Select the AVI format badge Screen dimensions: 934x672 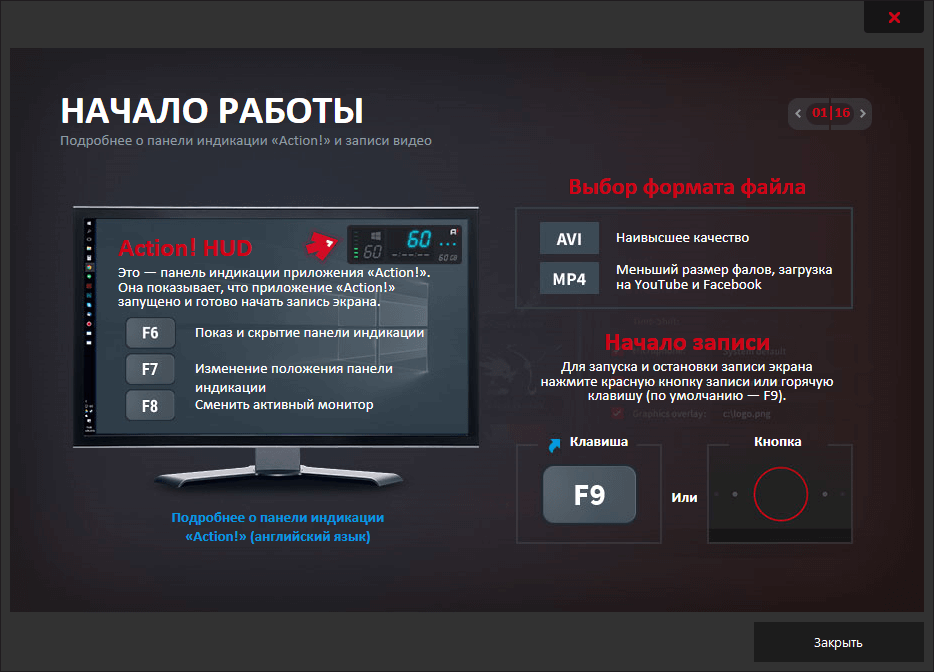pyautogui.click(x=569, y=238)
